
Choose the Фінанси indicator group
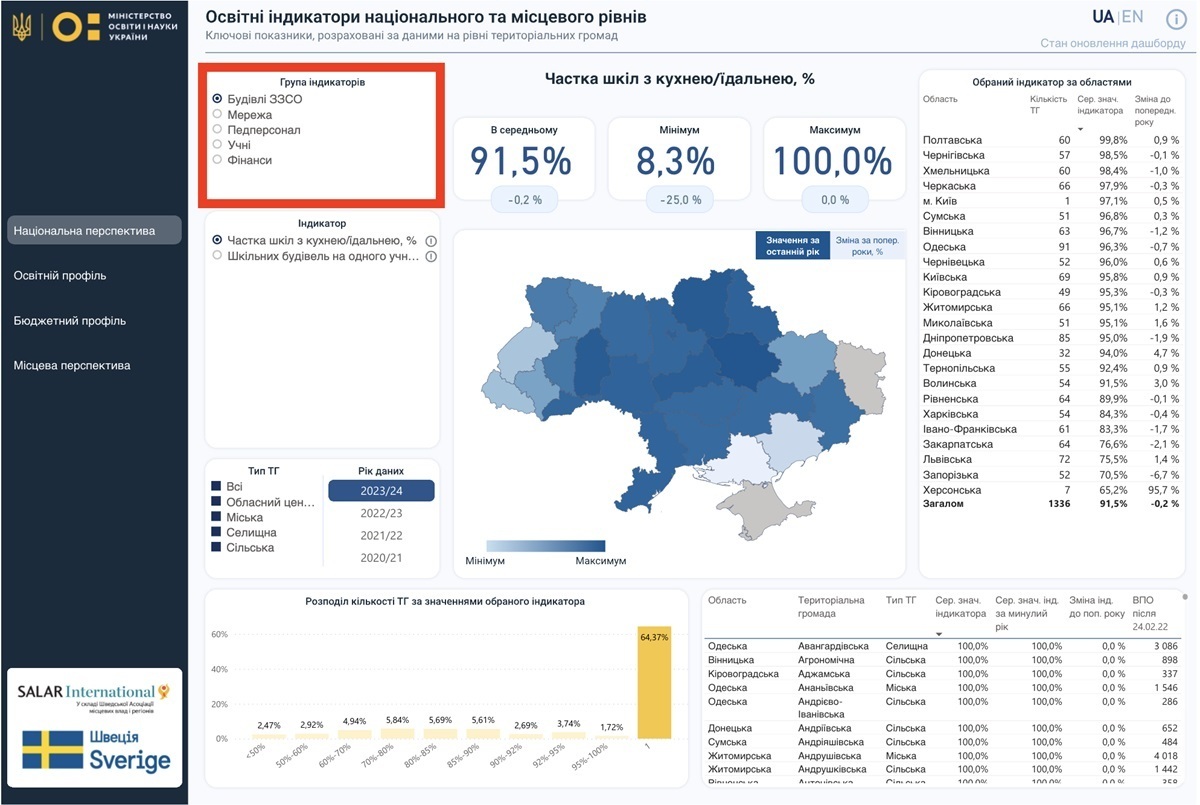coord(217,160)
